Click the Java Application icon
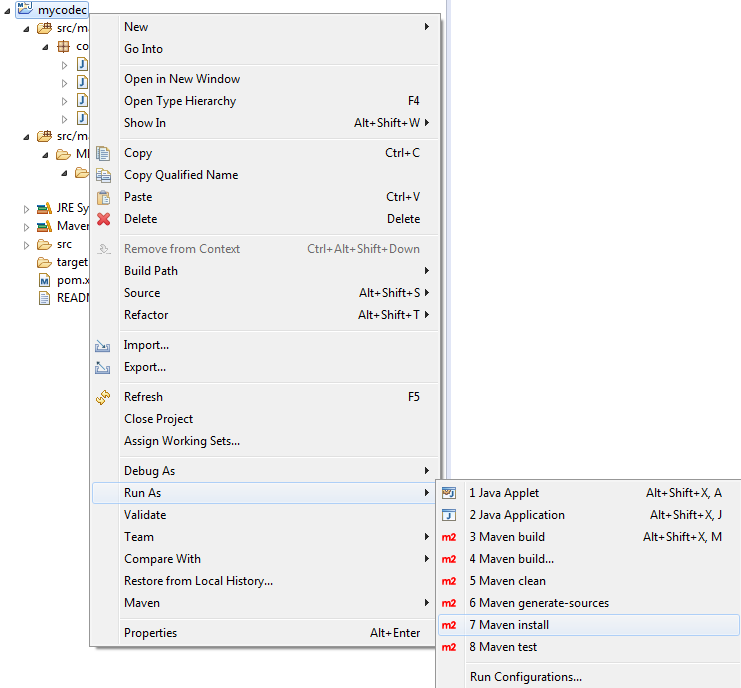The image size is (741, 688). click(x=449, y=515)
